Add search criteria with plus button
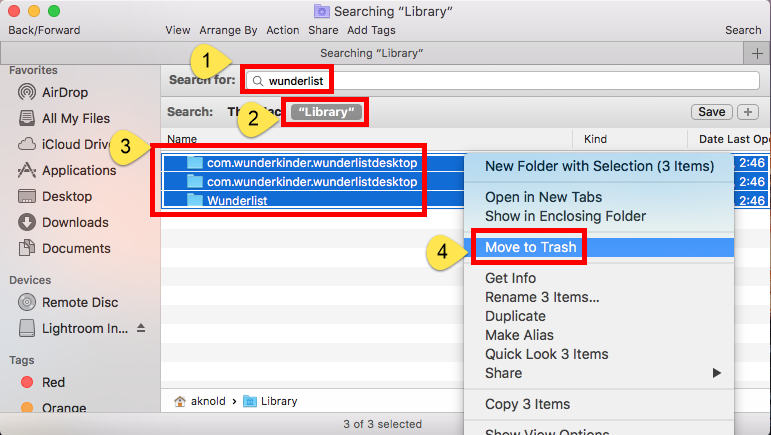The image size is (771, 435). coord(747,112)
